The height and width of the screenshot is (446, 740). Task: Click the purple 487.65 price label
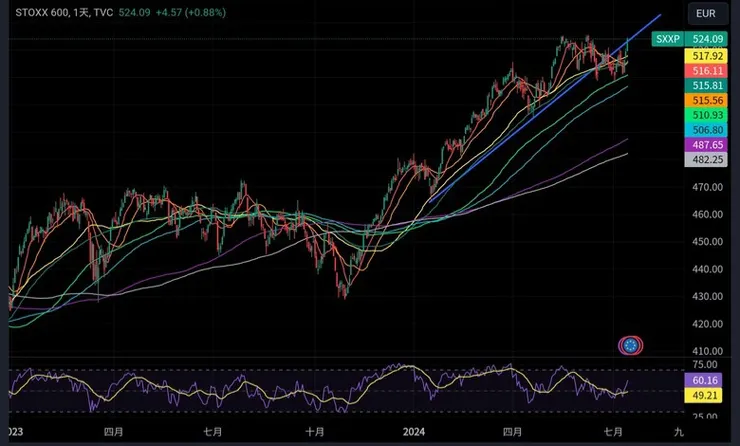coord(706,144)
